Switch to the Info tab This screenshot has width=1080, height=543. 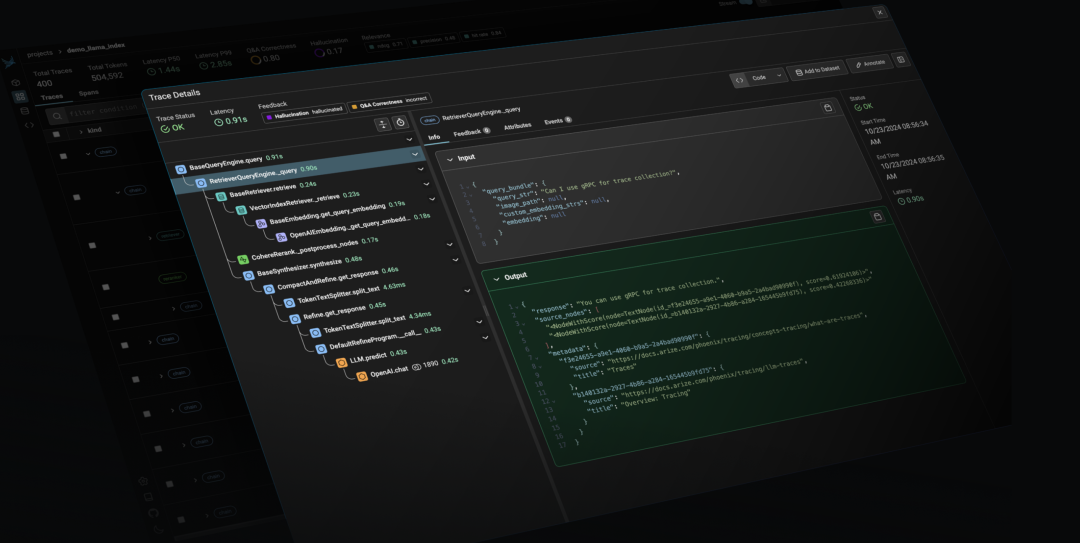point(434,136)
